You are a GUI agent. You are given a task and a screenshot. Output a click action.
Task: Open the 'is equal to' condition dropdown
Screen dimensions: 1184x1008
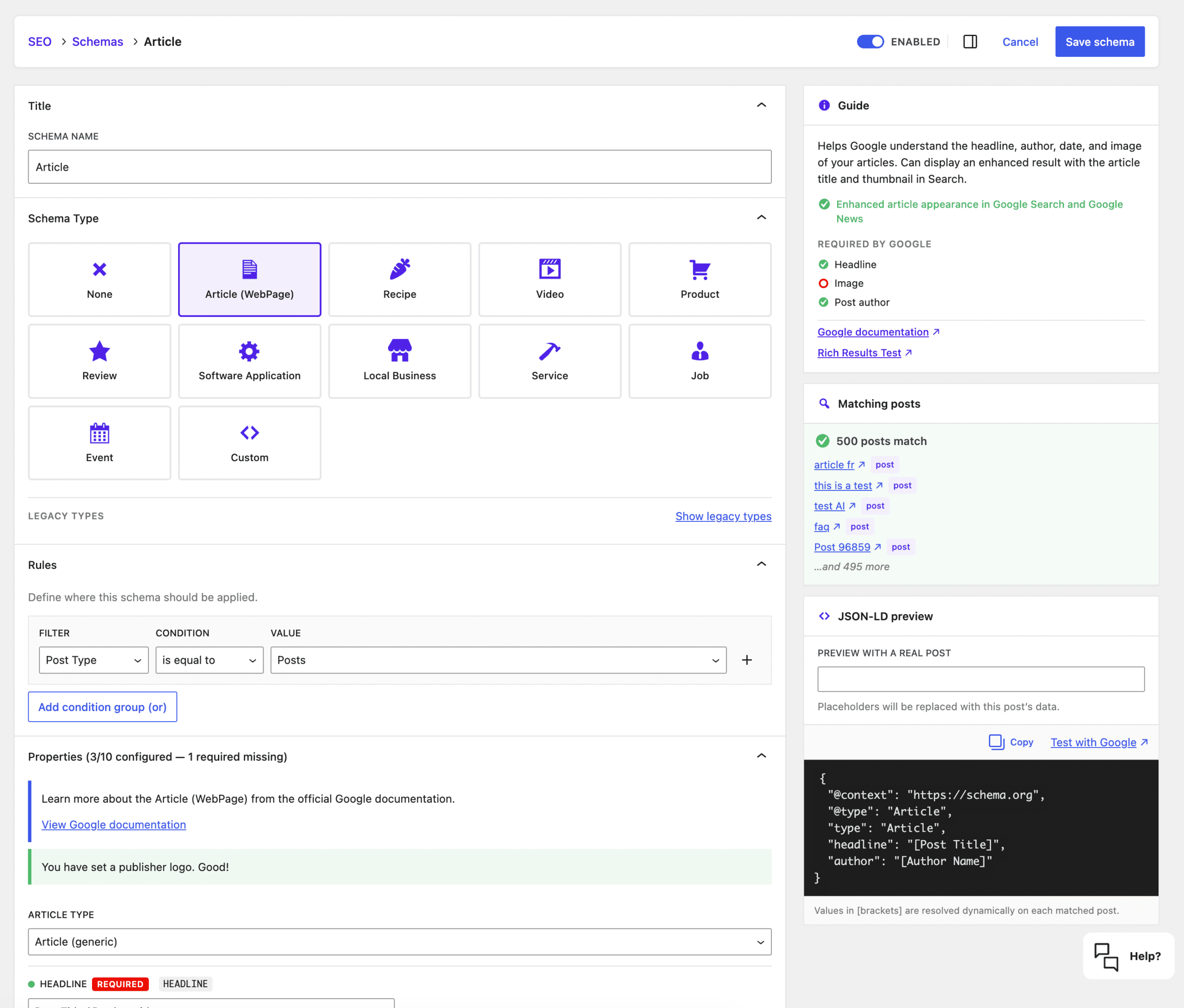click(209, 660)
